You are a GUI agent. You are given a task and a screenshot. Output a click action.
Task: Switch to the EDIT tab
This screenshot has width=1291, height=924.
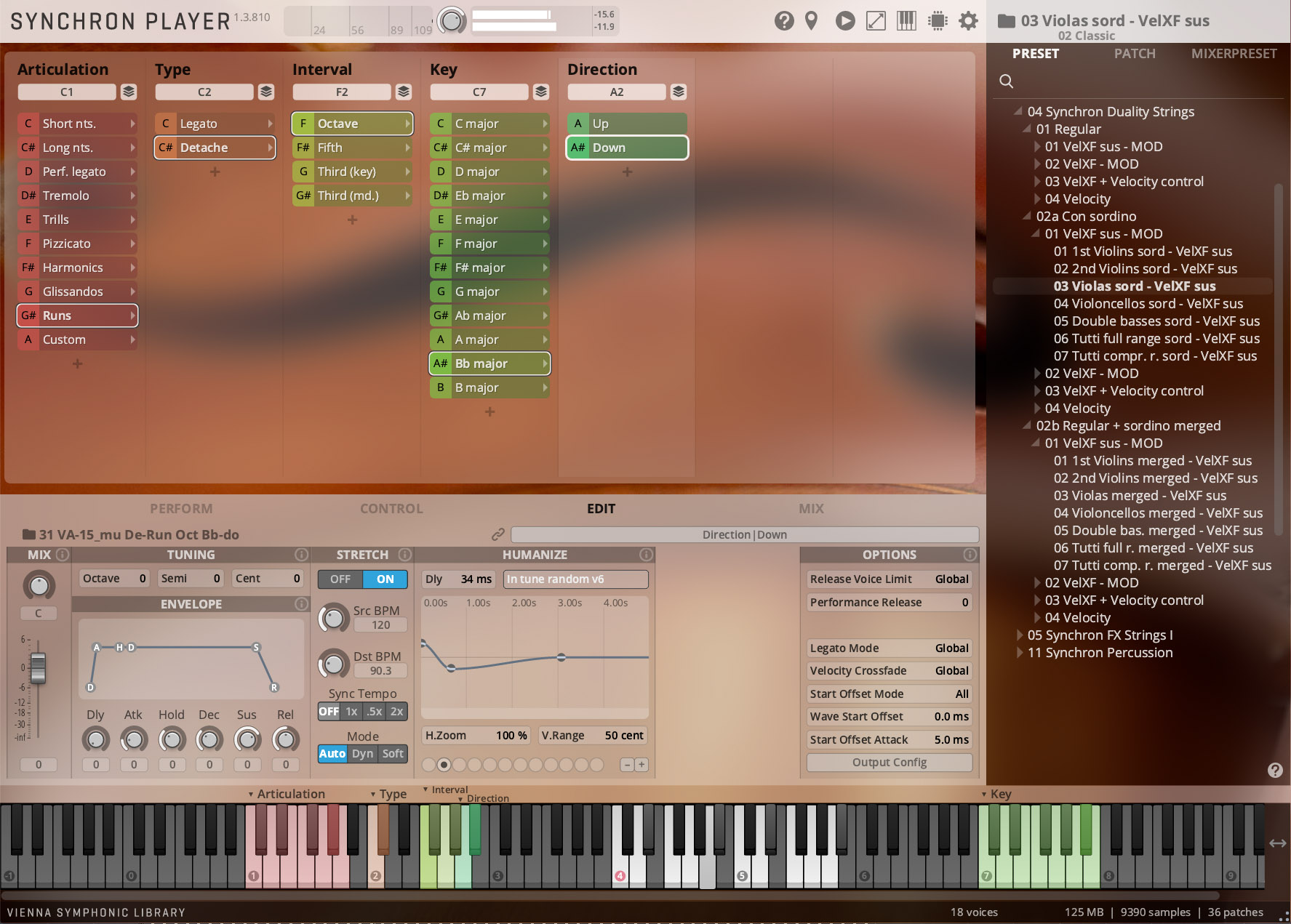pyautogui.click(x=601, y=509)
